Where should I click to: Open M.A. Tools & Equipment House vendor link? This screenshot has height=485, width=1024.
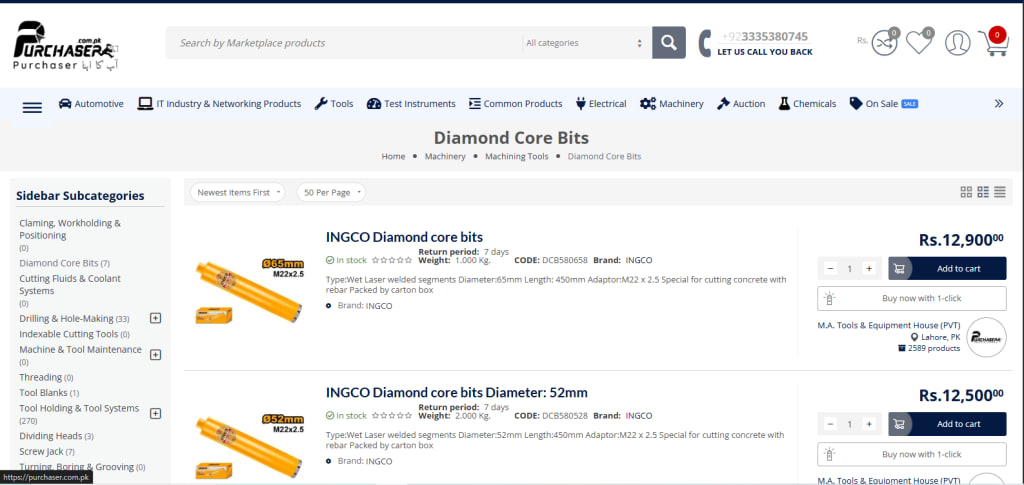[x=889, y=325]
